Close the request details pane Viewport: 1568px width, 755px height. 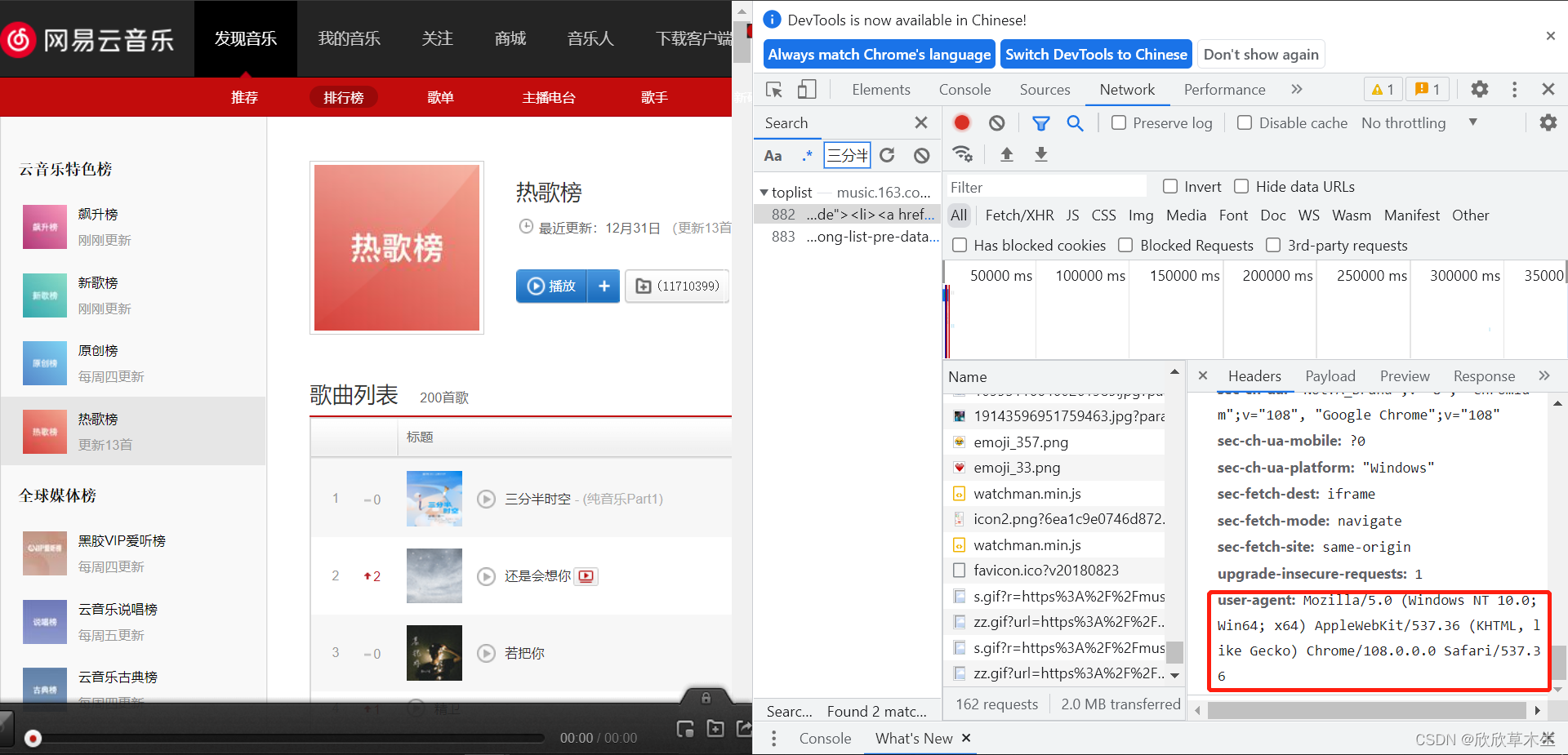(x=1202, y=375)
